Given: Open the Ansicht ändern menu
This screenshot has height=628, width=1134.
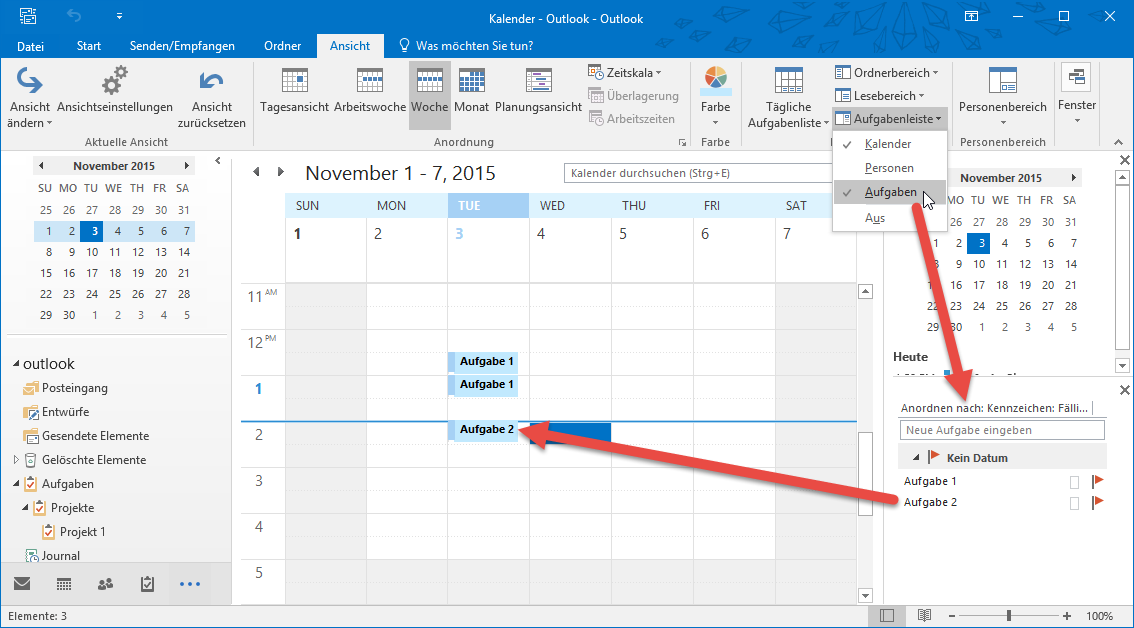Looking at the screenshot, I should (x=30, y=98).
